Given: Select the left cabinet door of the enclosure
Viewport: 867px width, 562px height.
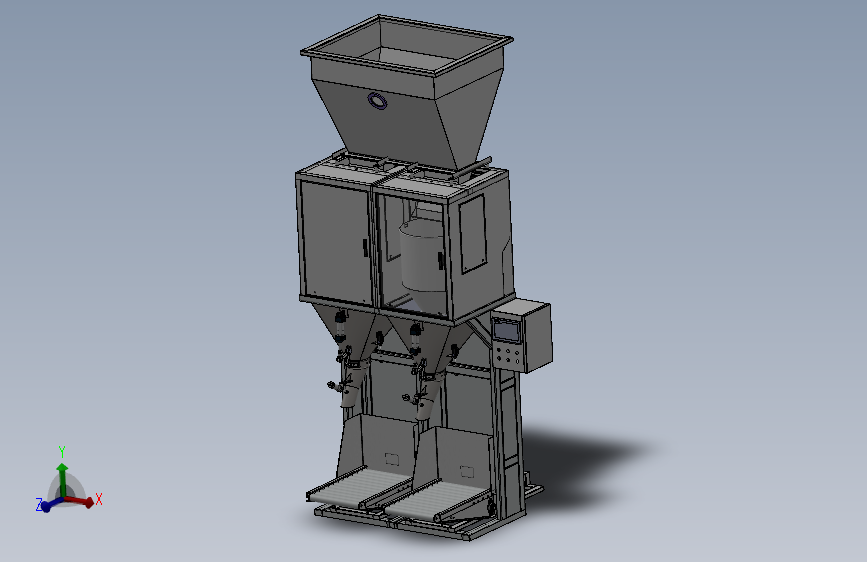Looking at the screenshot, I should pos(337,242).
